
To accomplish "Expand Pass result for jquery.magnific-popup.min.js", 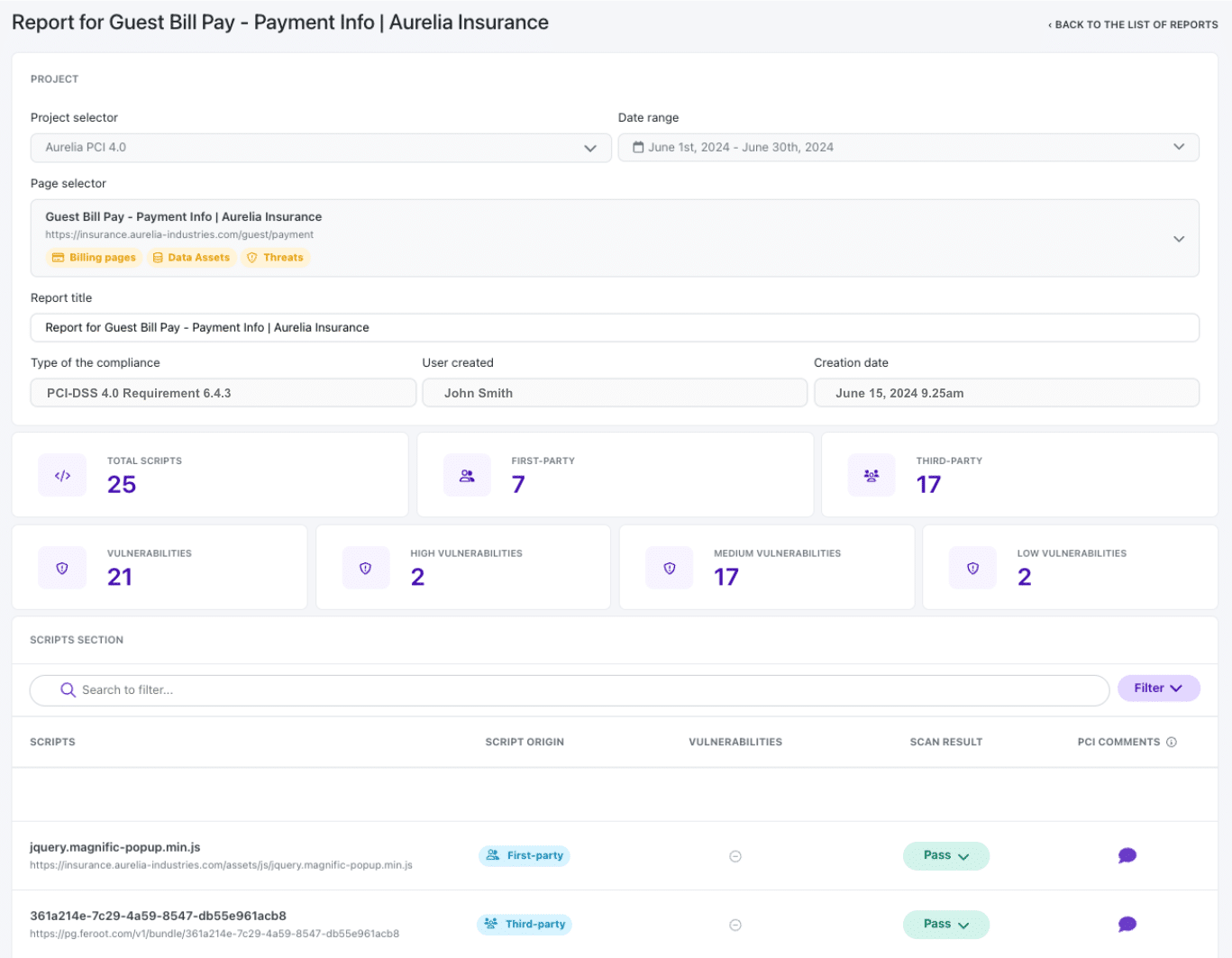I will pos(946,855).
